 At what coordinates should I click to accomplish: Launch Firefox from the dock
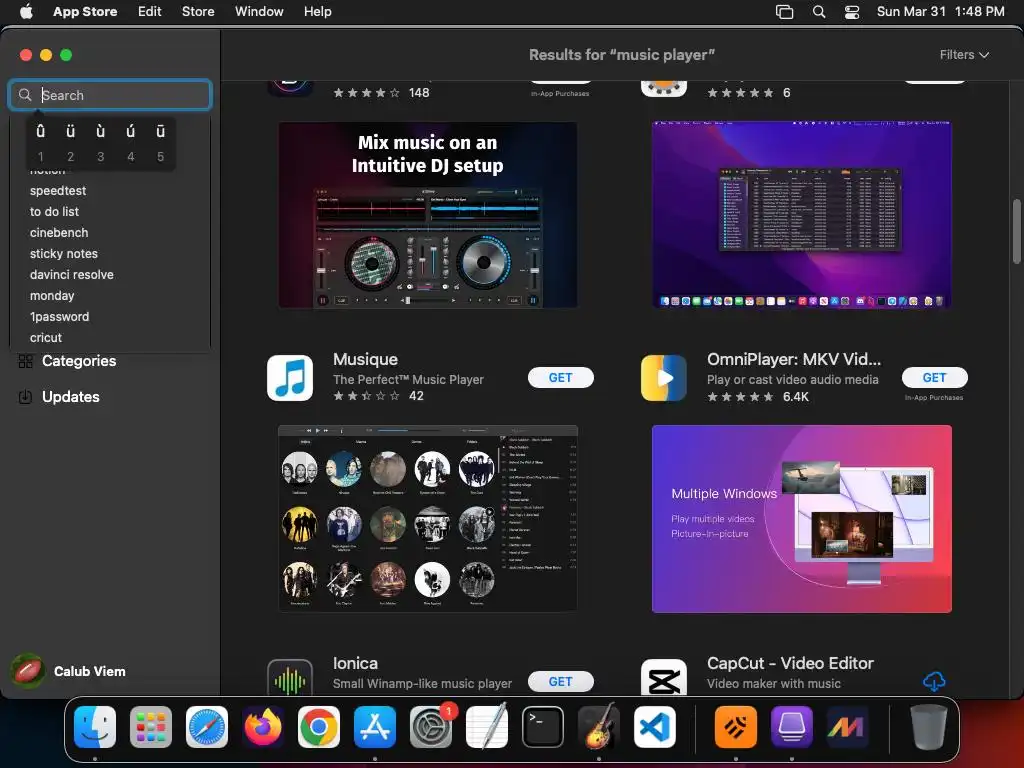click(263, 727)
